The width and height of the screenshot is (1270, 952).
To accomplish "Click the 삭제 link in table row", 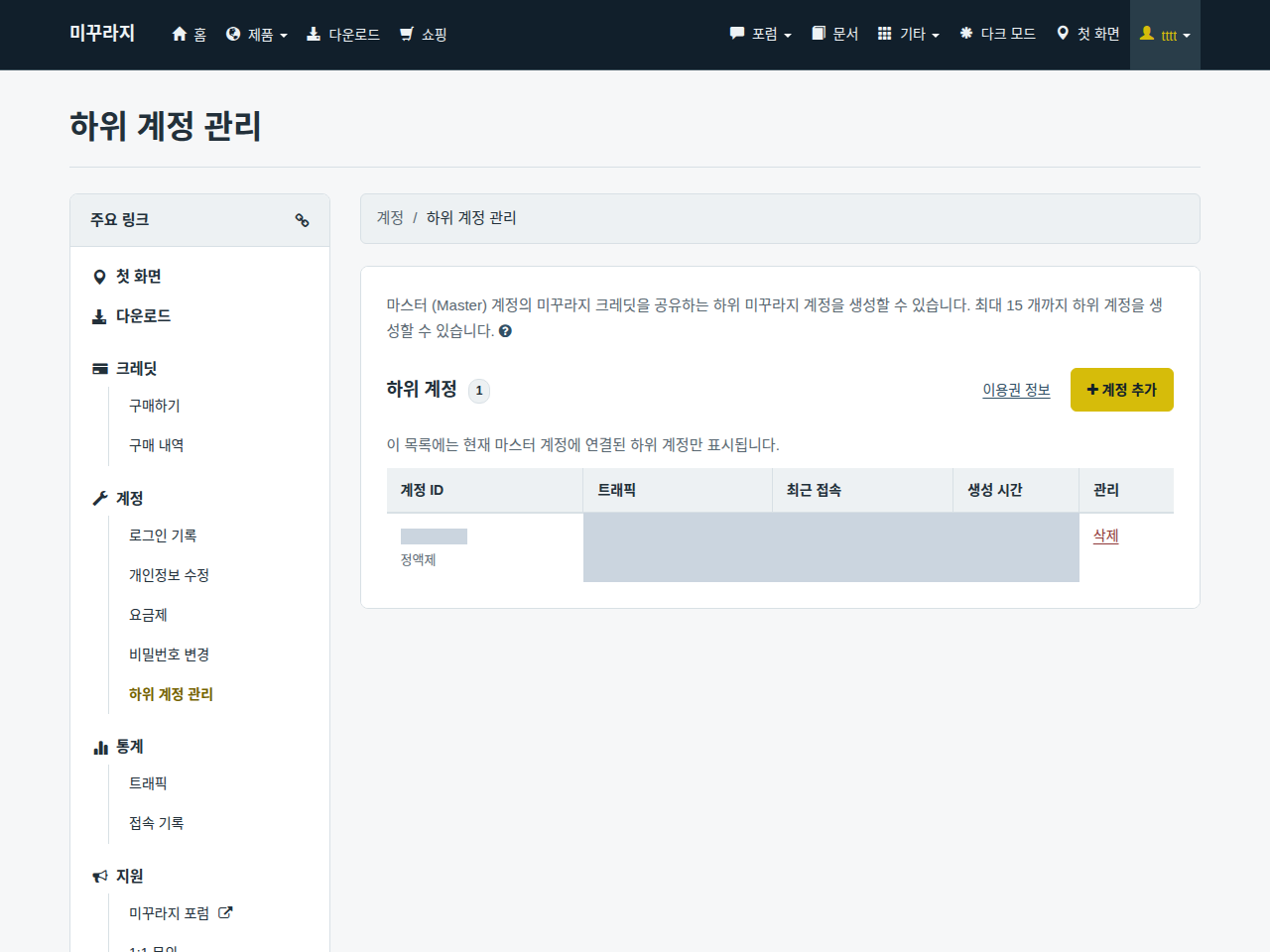I will pos(1105,535).
